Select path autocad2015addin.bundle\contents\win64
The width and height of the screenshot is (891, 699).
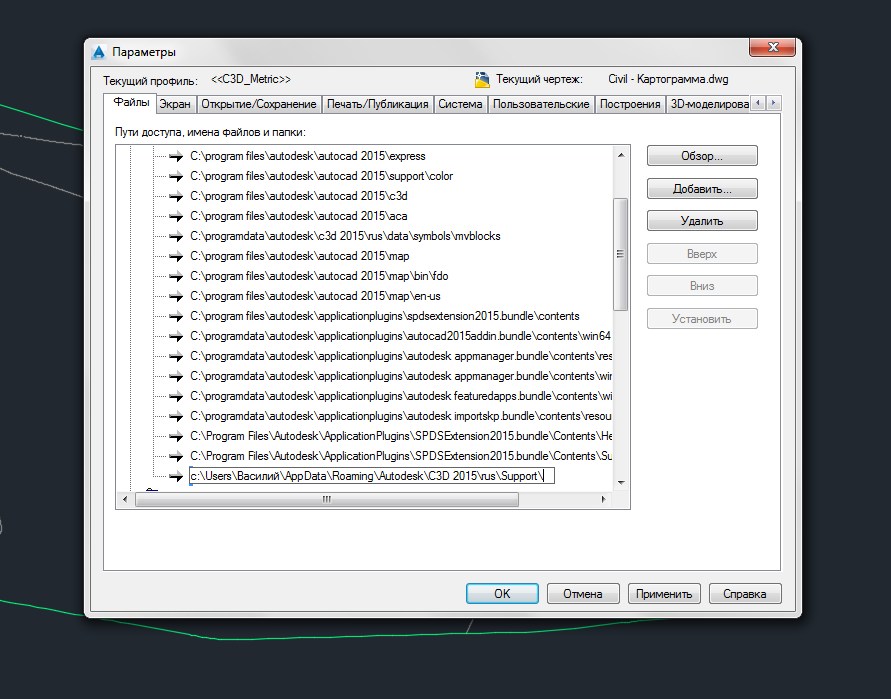401,336
